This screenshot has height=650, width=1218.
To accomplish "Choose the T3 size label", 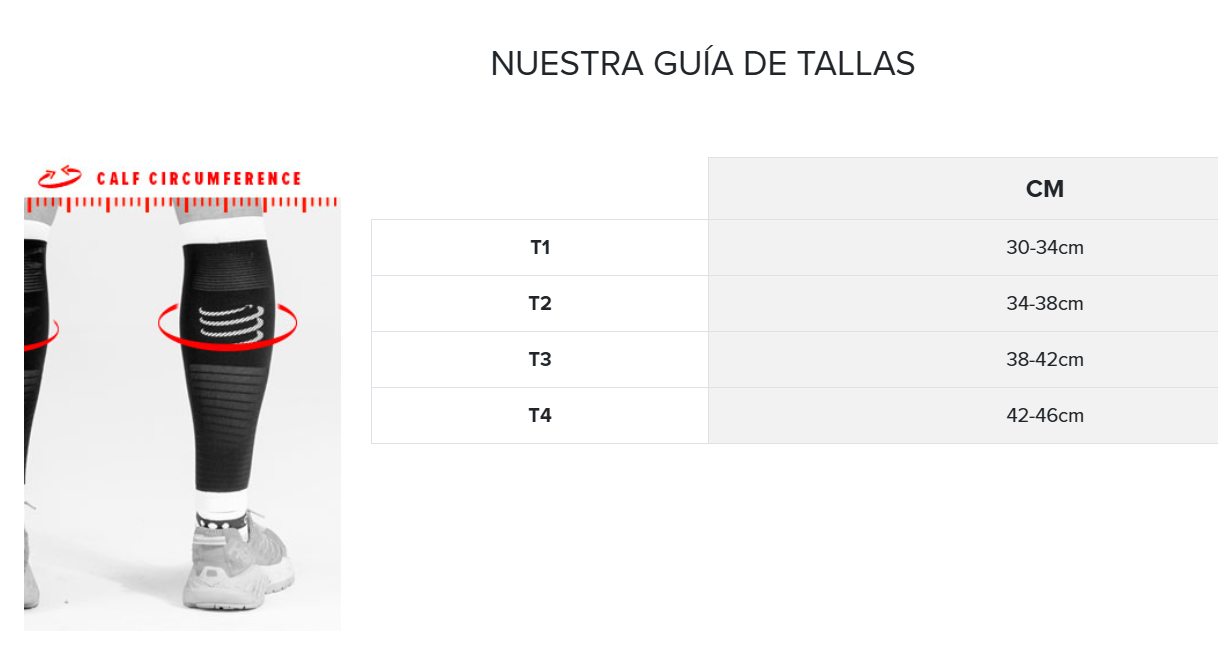I will [x=540, y=360].
